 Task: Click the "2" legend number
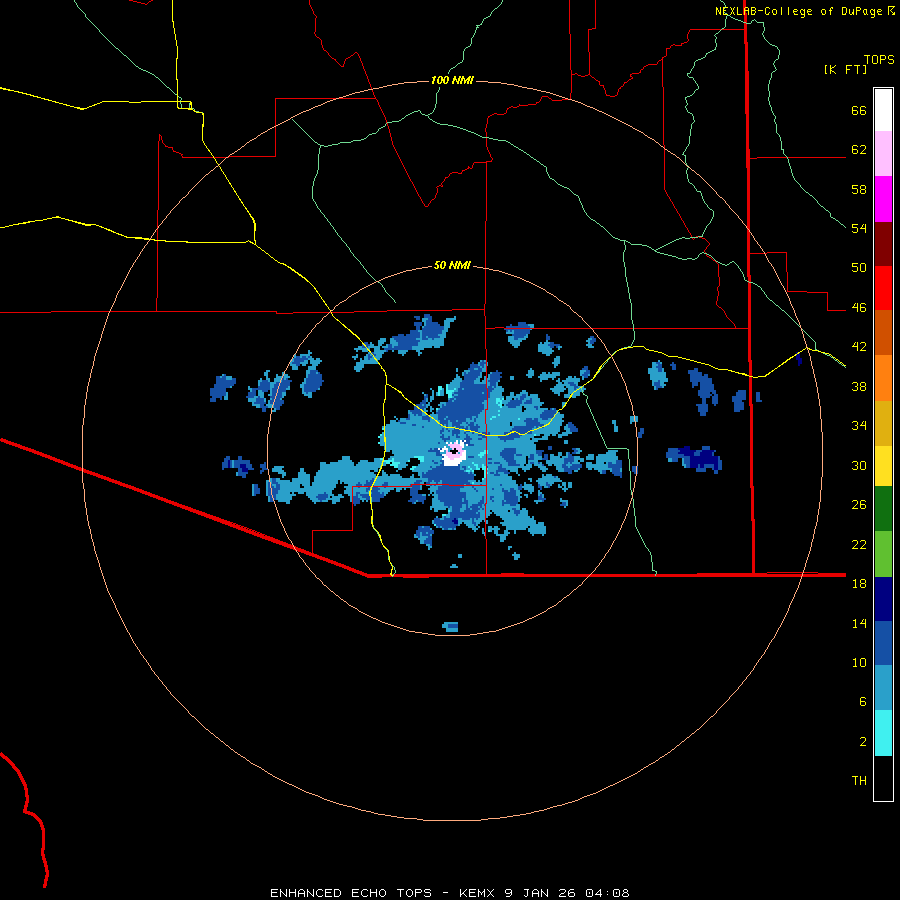point(863,741)
